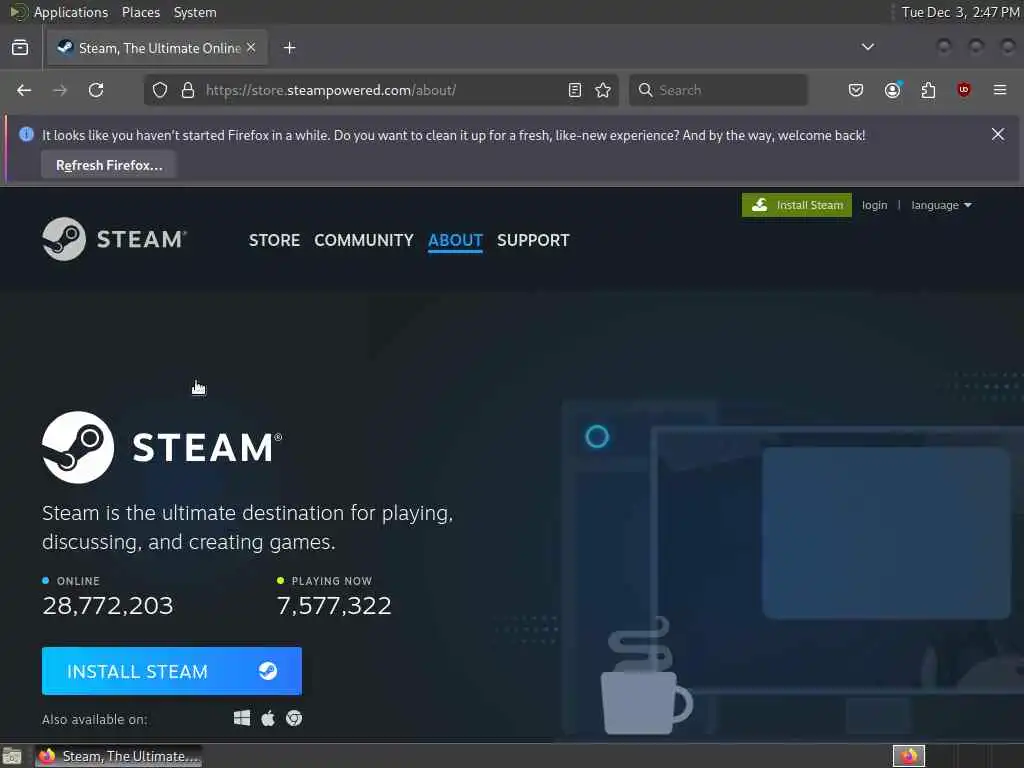
Task: Click the notification info icon
Action: click(26, 135)
